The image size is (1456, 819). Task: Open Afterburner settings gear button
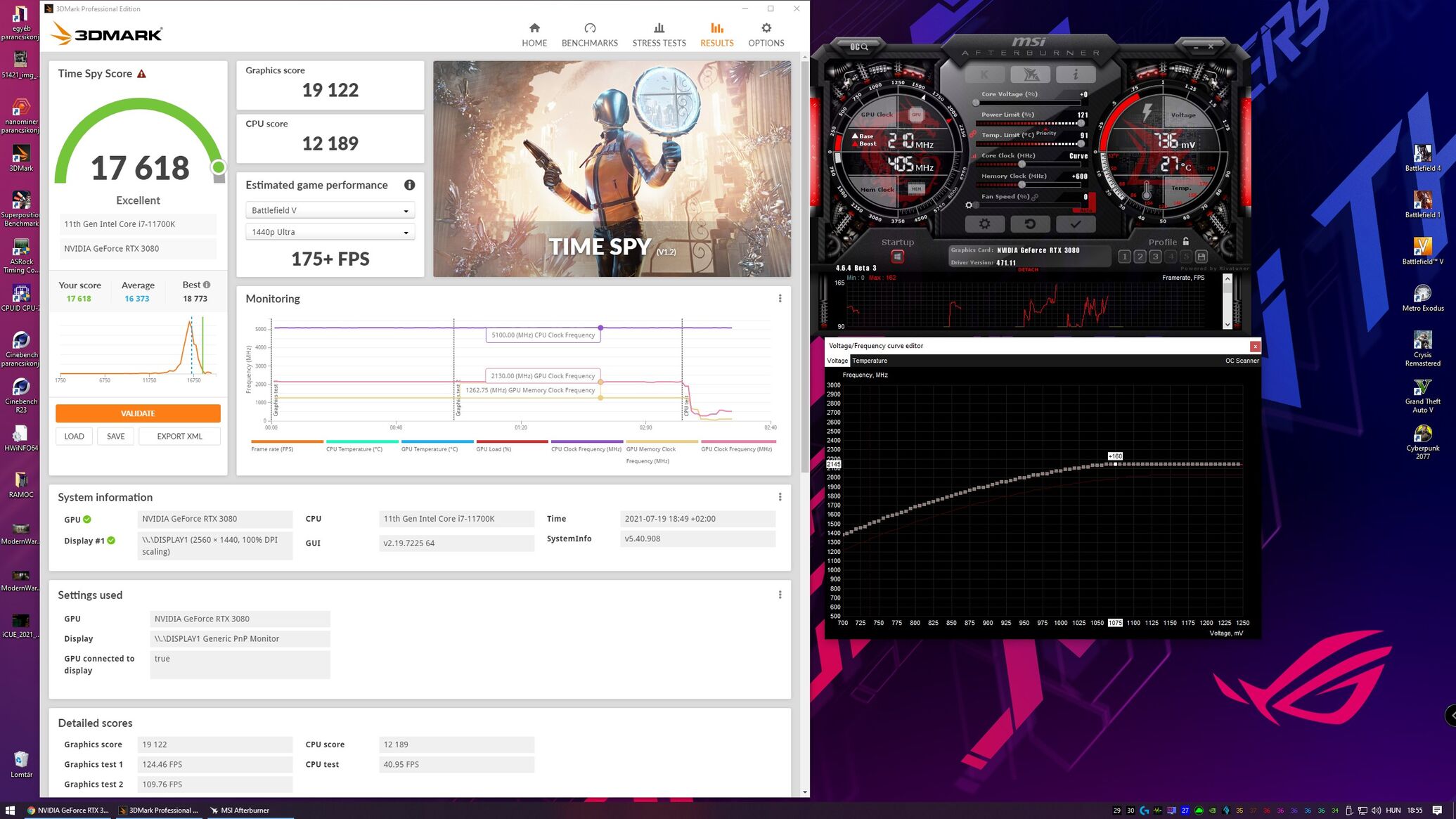click(984, 224)
